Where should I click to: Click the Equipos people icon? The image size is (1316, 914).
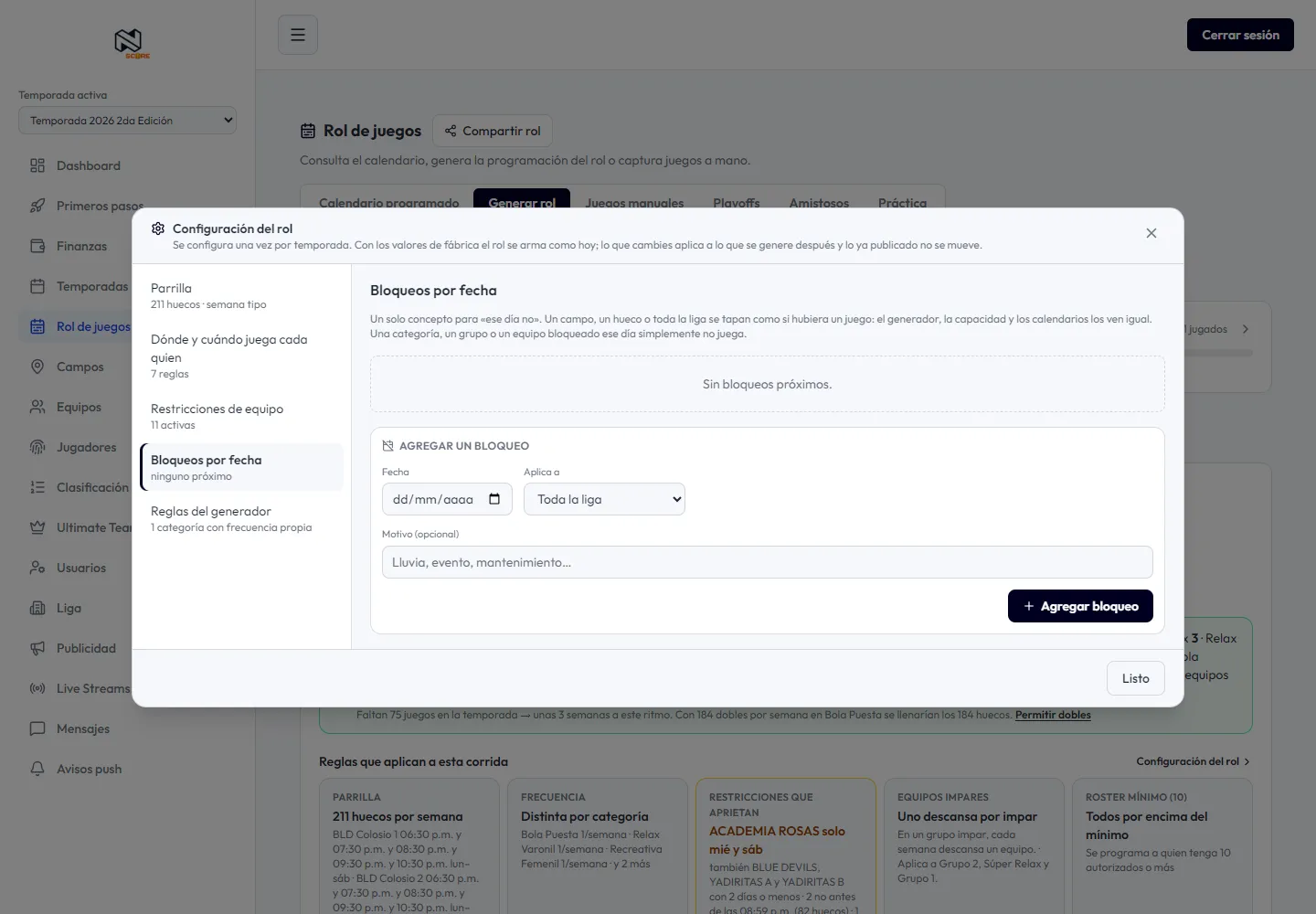pos(37,407)
